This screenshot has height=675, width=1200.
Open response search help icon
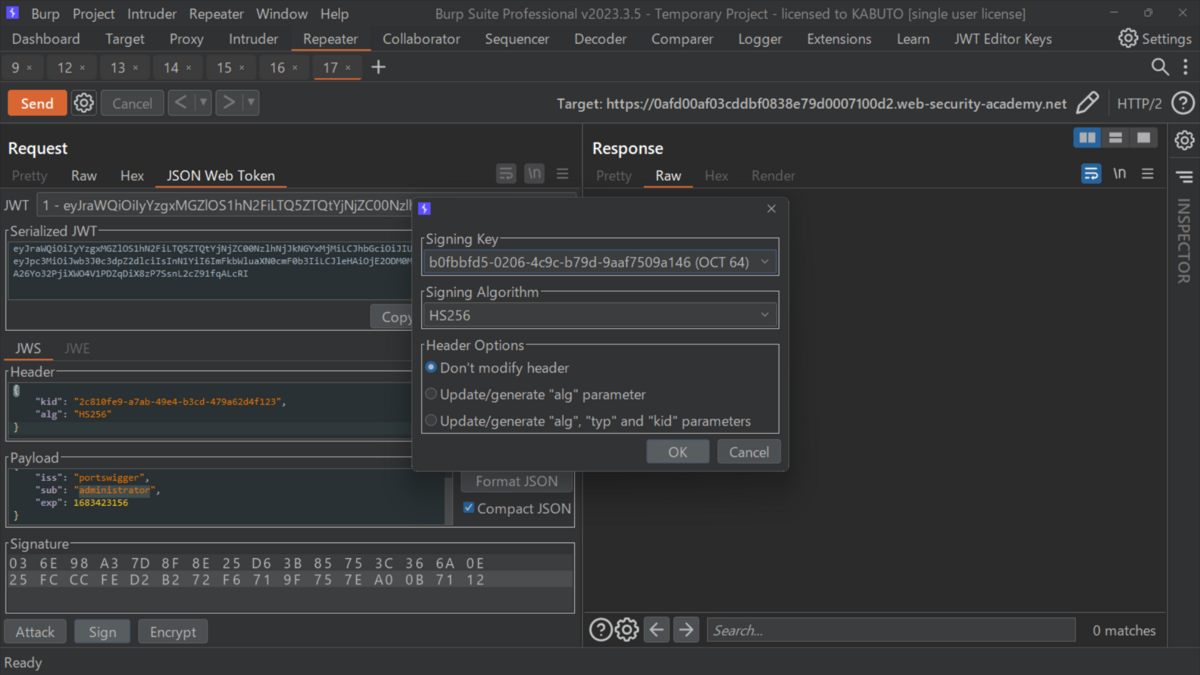point(600,630)
